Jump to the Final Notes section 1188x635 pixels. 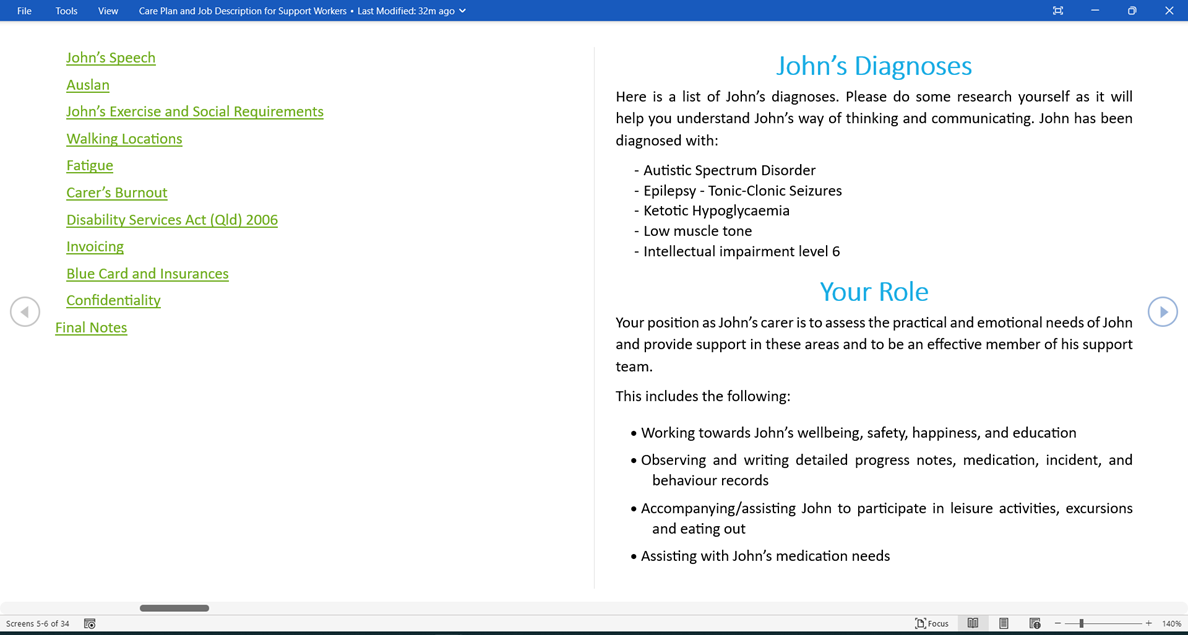point(91,327)
